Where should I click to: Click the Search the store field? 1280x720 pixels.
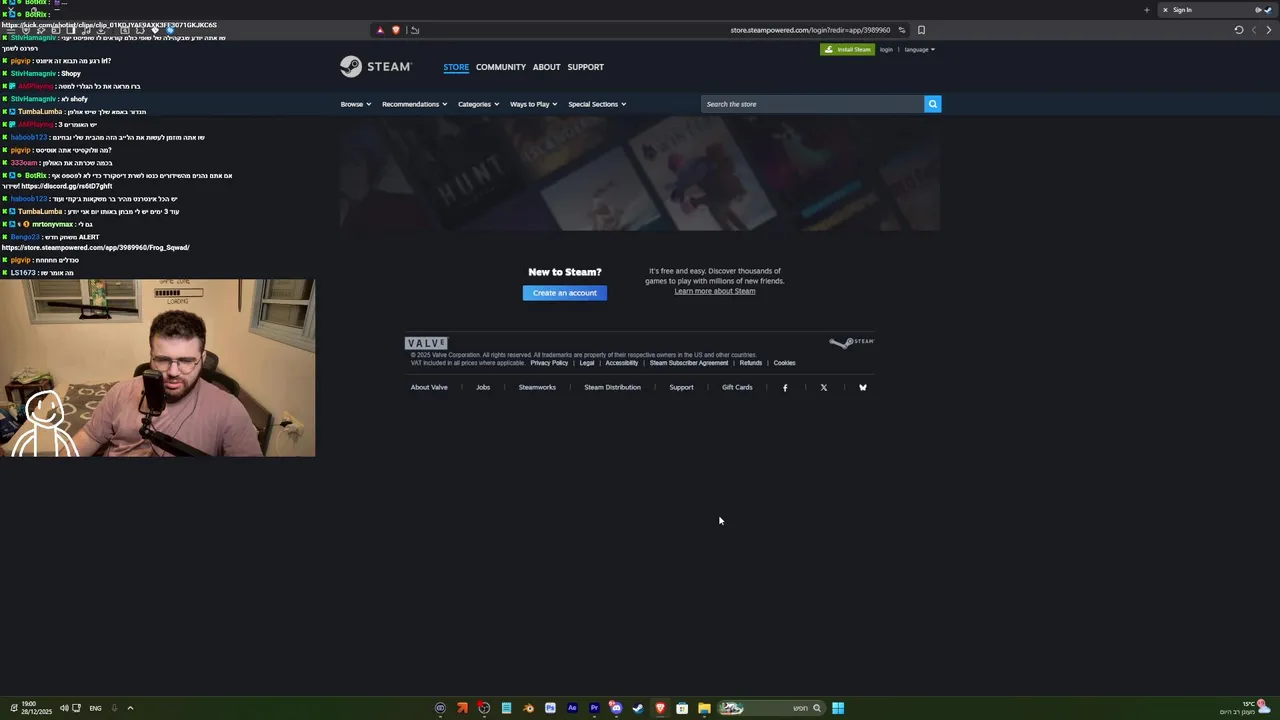812,104
